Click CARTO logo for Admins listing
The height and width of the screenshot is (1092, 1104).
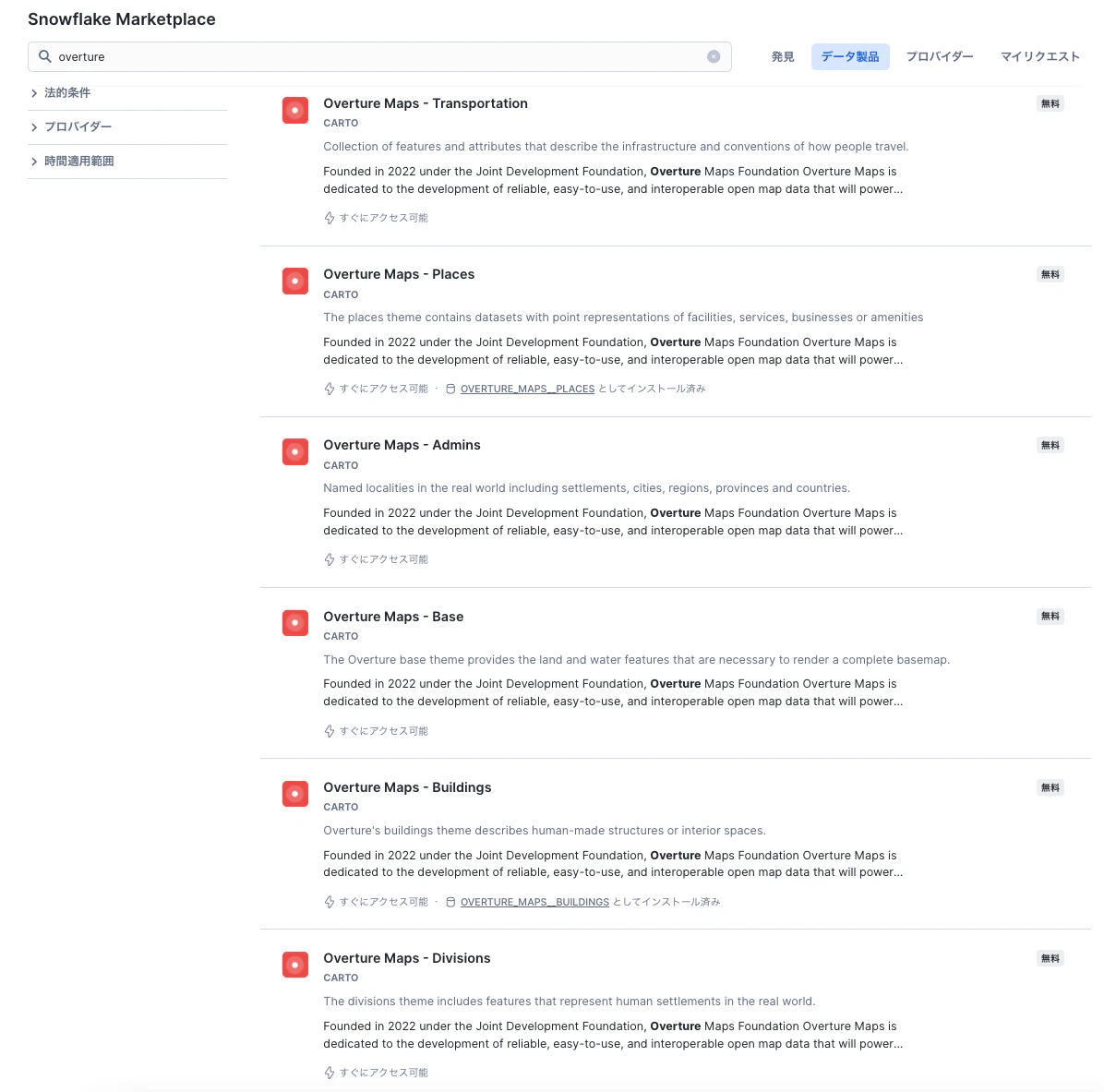point(295,452)
